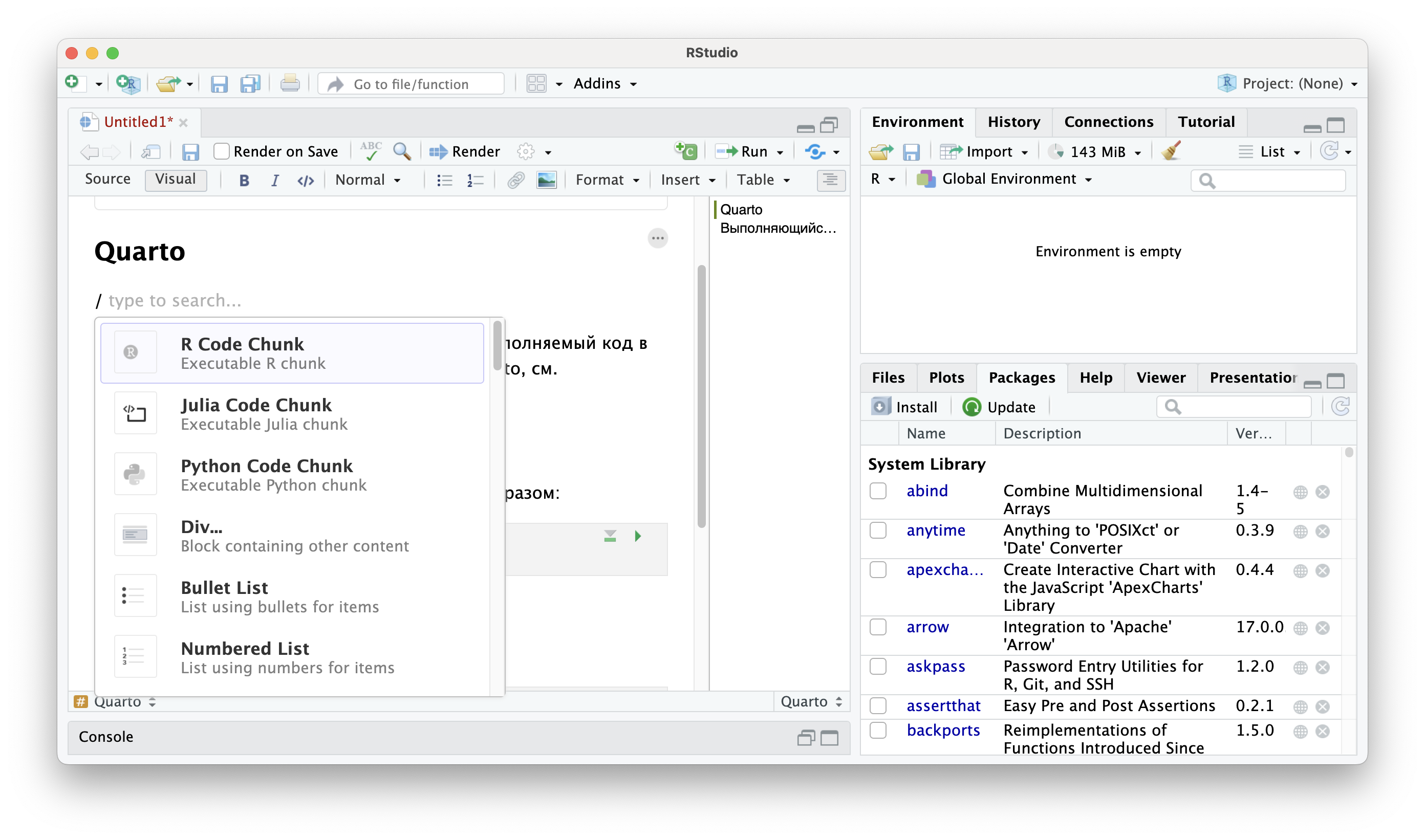Image resolution: width=1425 pixels, height=840 pixels.
Task: Switch editor to Source mode
Action: point(107,180)
